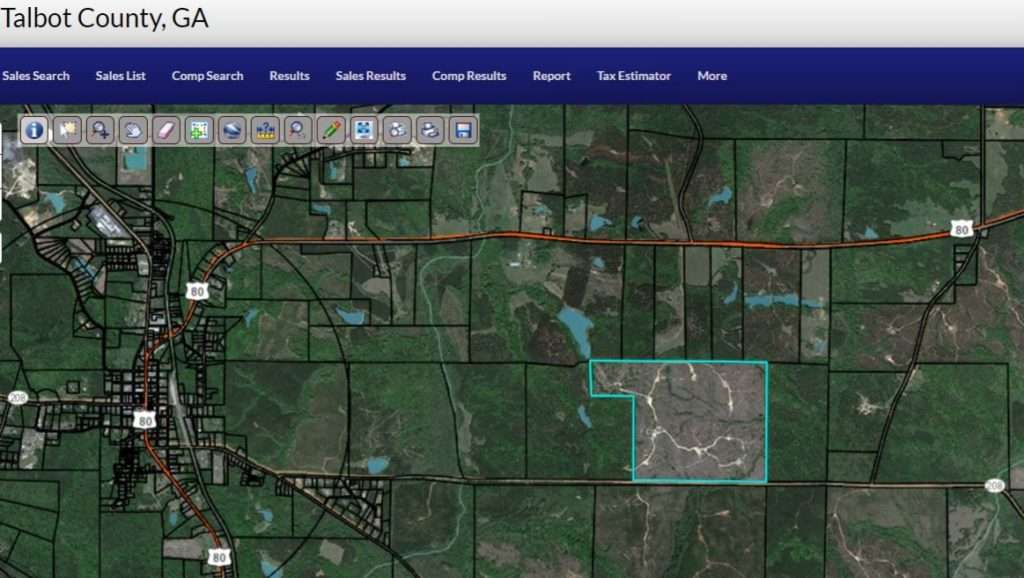Select the Identify info tool
Viewport: 1024px width, 578px height.
(x=34, y=130)
